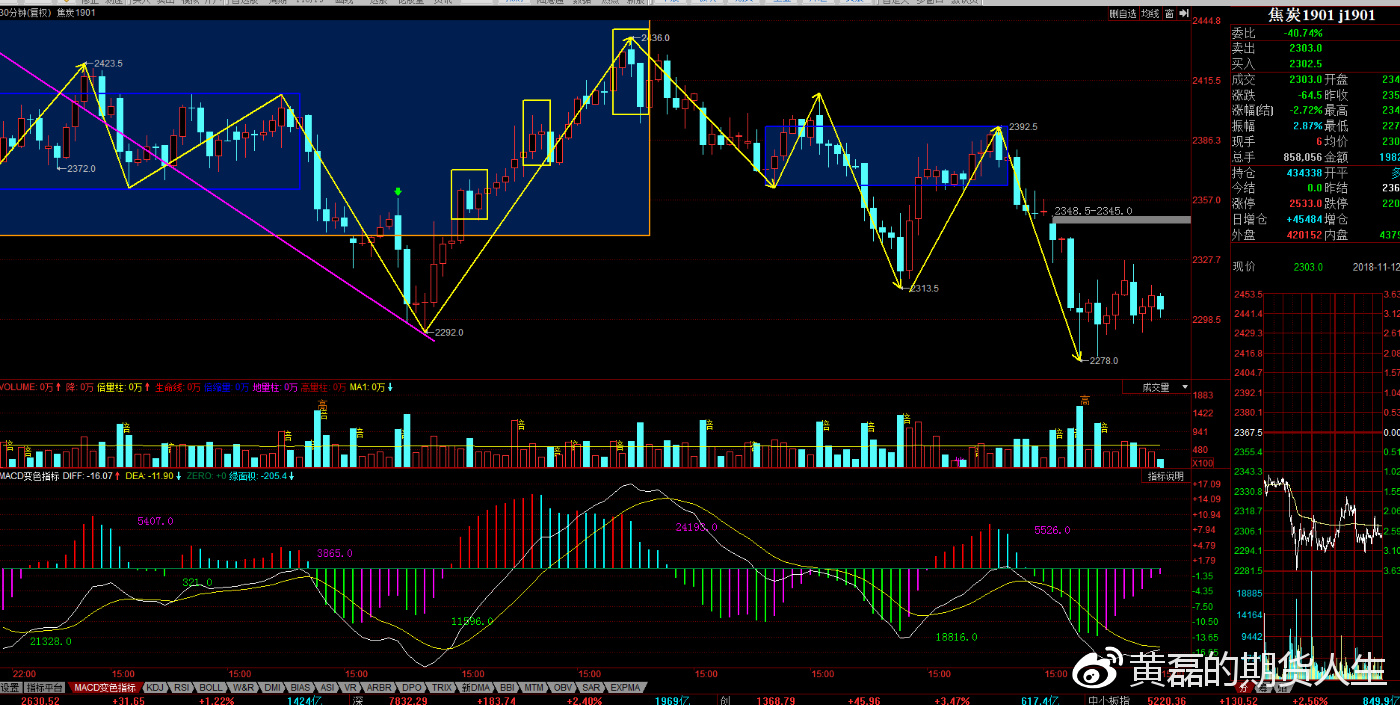This screenshot has width=1400, height=705.
Task: Switch to the EXPMA indicator tab
Action: point(625,688)
